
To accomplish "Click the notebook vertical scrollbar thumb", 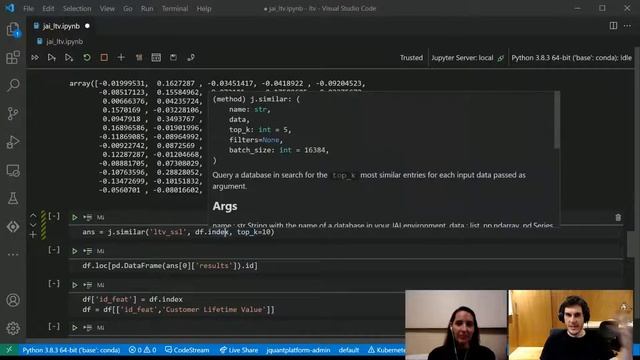I will [x=631, y=244].
